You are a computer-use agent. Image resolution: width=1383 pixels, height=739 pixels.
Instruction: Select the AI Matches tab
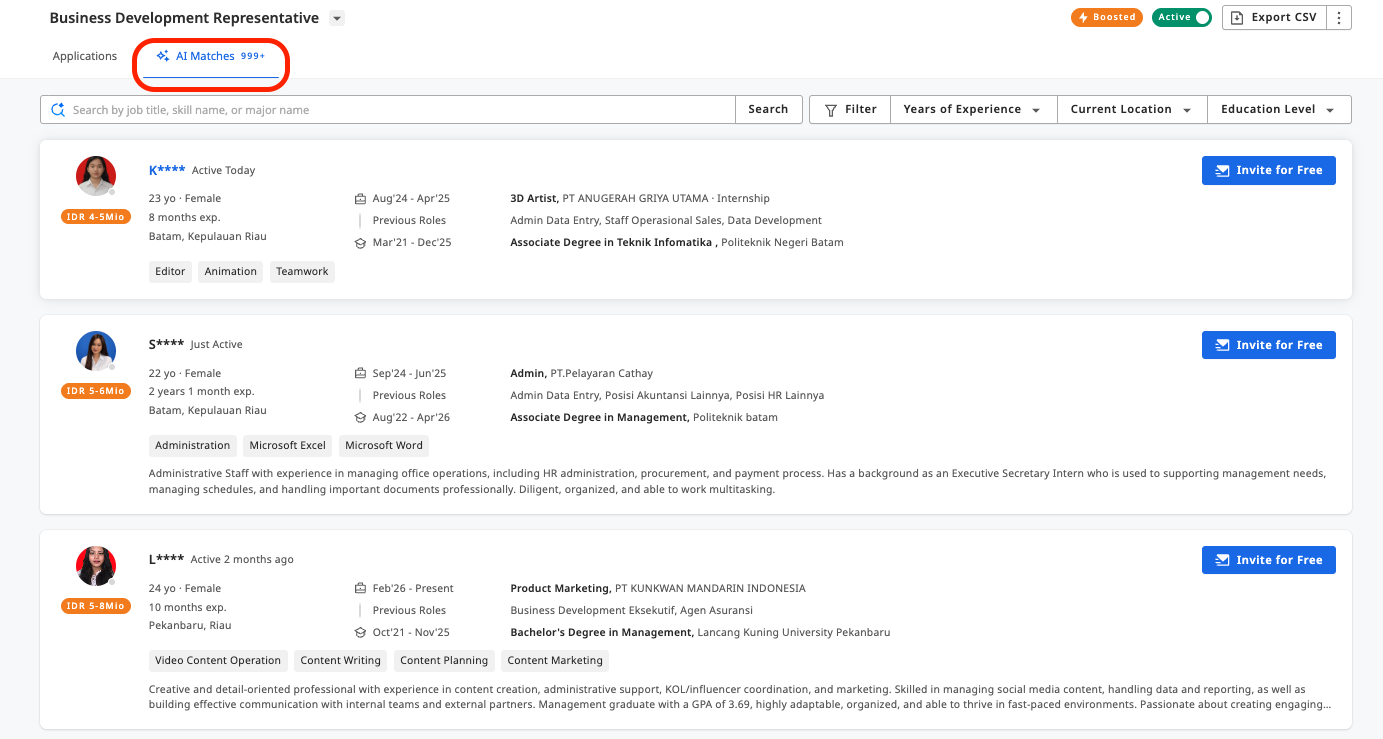coord(211,56)
